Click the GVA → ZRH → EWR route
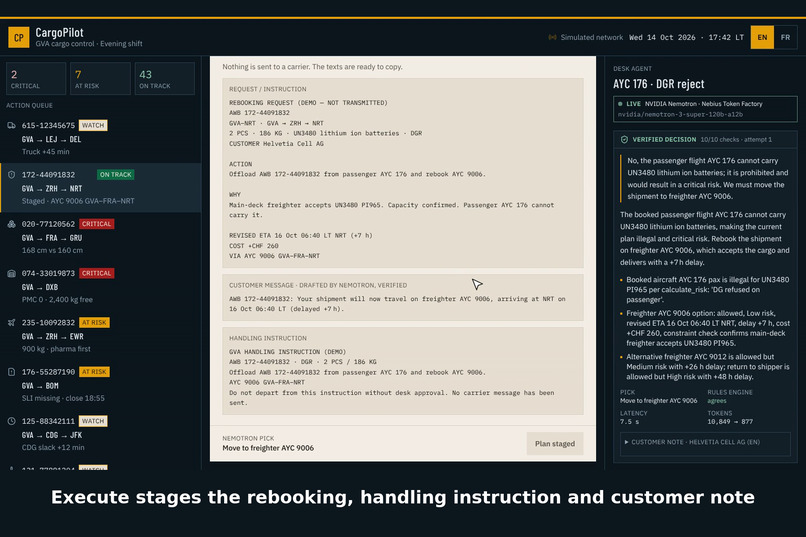This screenshot has width=806, height=537. [52, 337]
